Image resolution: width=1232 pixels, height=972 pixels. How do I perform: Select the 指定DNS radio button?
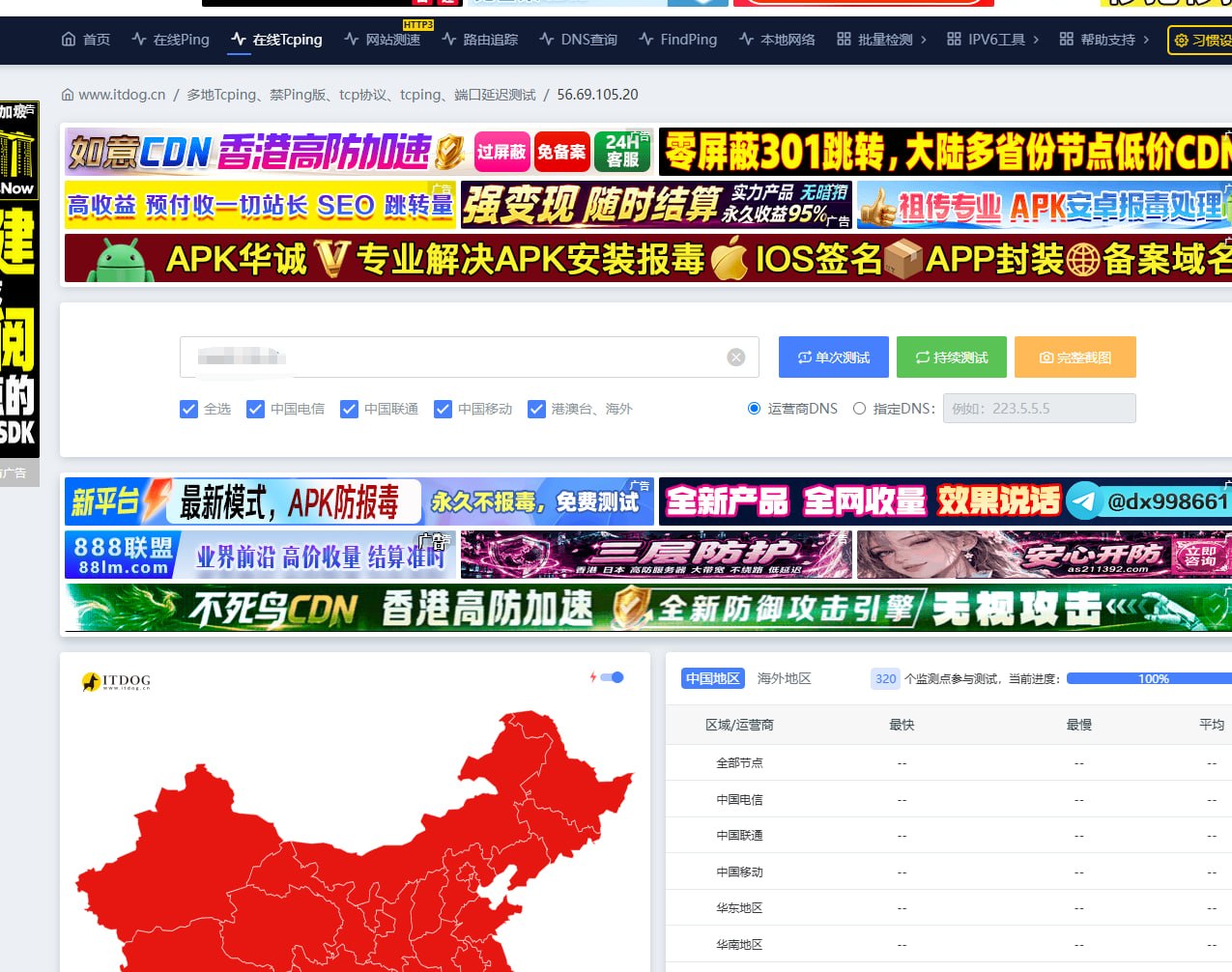pyautogui.click(x=859, y=409)
